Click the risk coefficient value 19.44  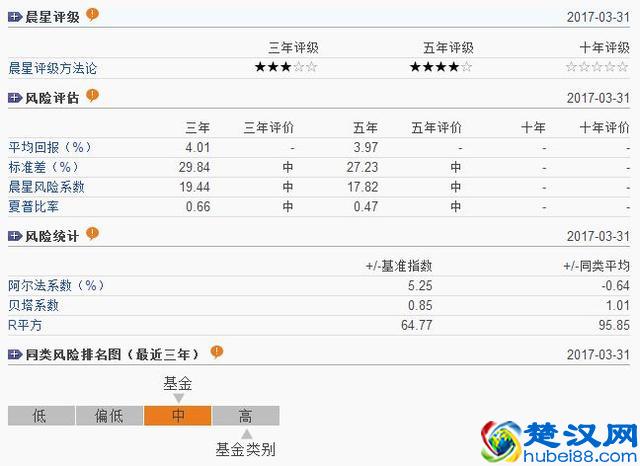195,187
